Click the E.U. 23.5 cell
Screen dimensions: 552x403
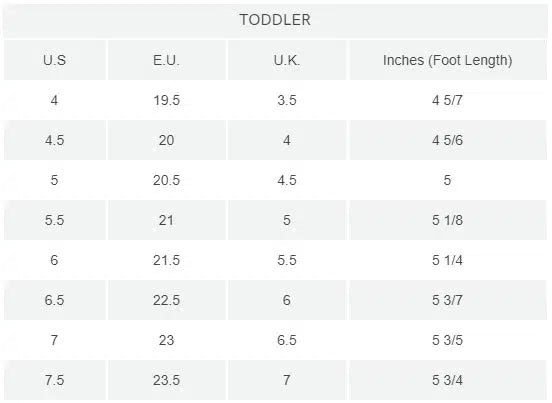(166, 380)
